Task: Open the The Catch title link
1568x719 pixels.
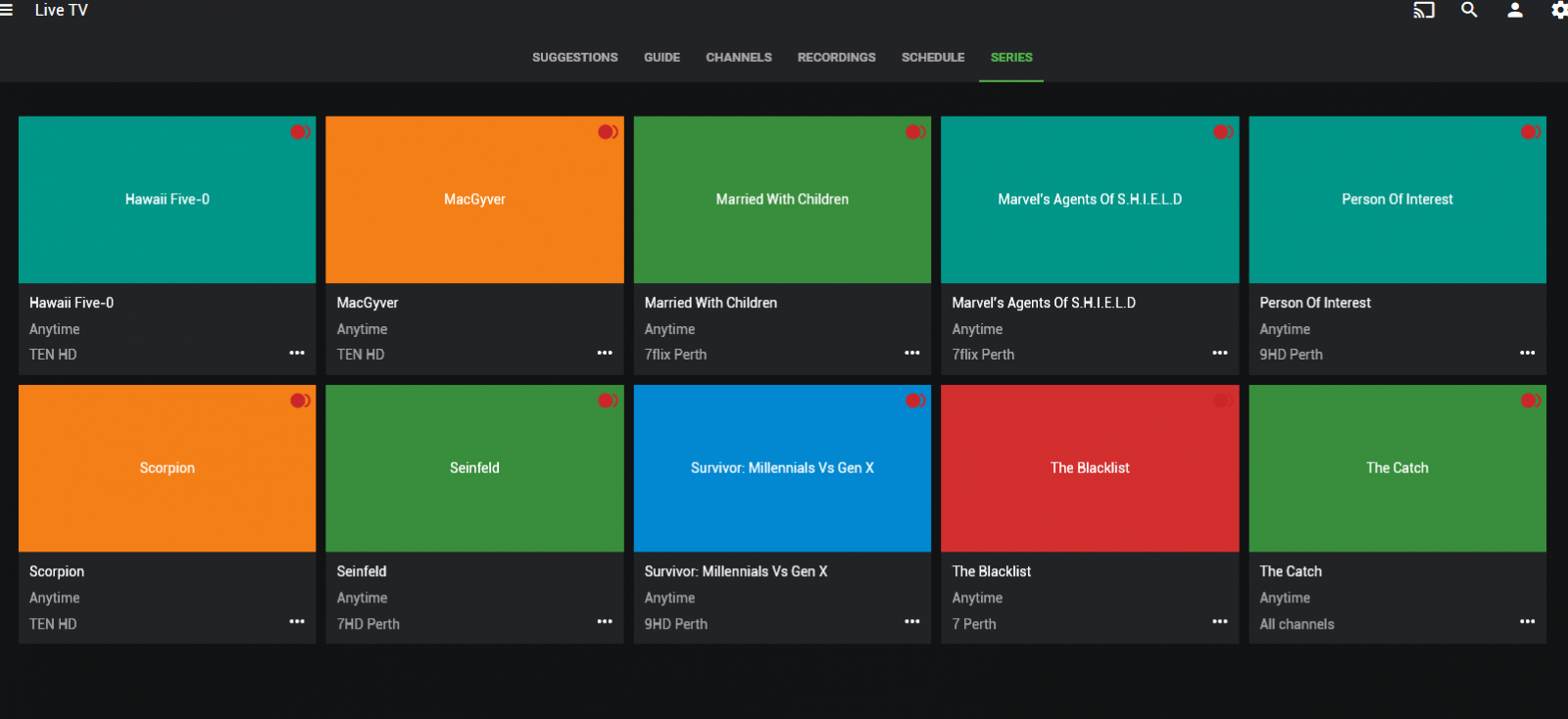Action: click(x=1291, y=571)
